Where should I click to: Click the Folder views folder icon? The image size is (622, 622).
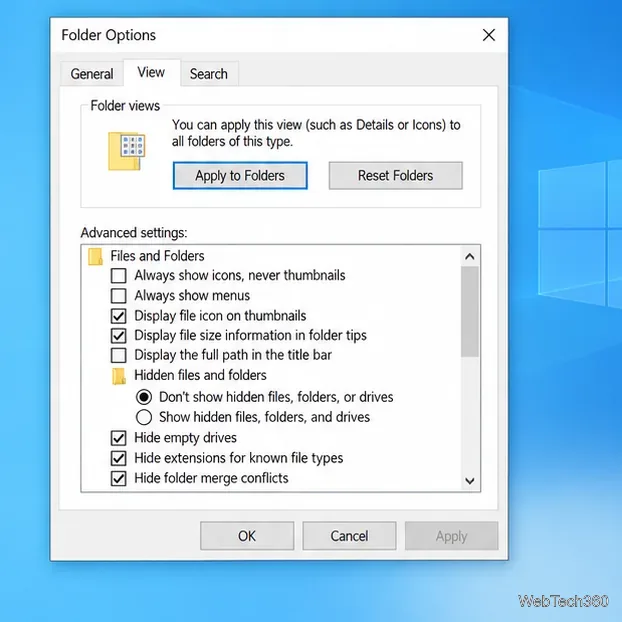click(127, 151)
